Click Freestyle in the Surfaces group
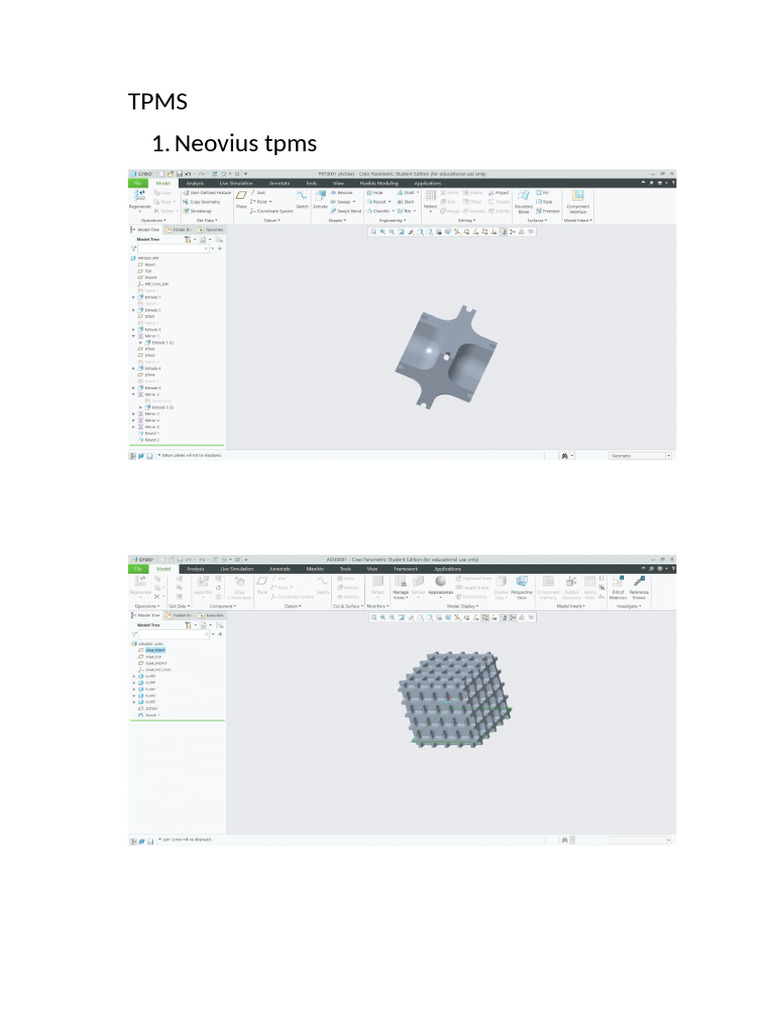Viewport: 768px width, 1024px height. tap(548, 212)
